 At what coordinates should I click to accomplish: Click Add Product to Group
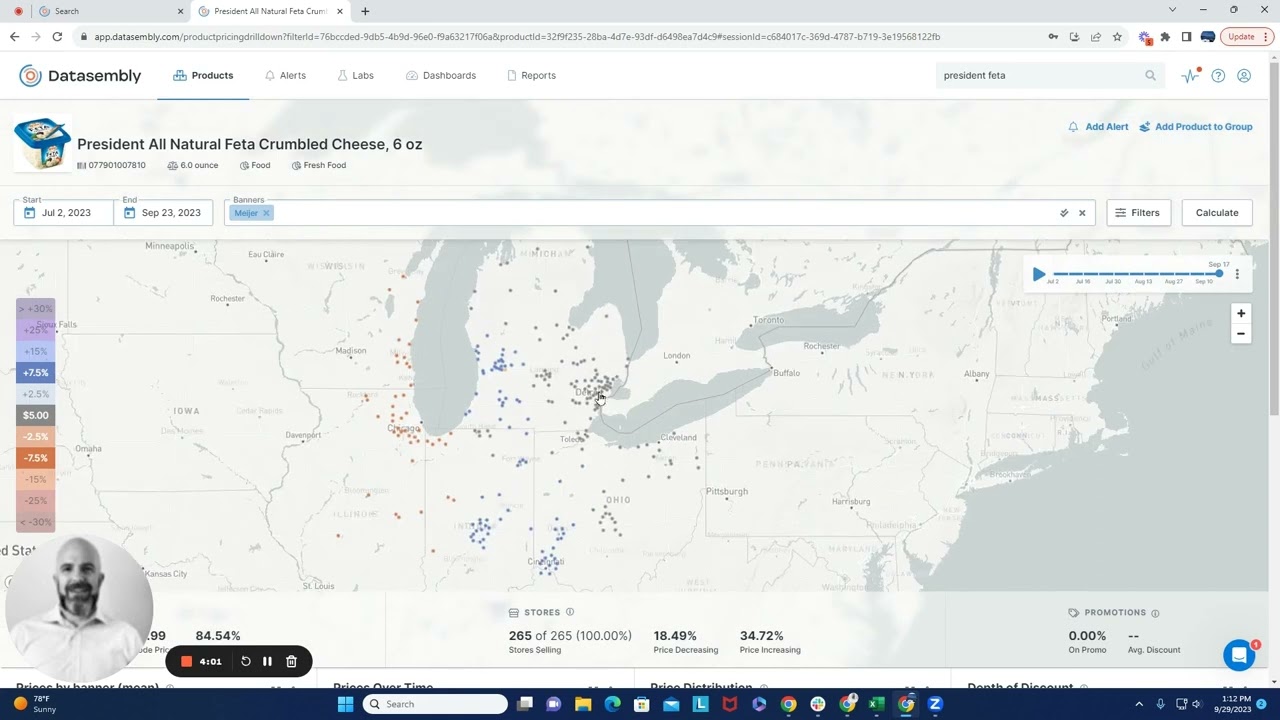1195,127
